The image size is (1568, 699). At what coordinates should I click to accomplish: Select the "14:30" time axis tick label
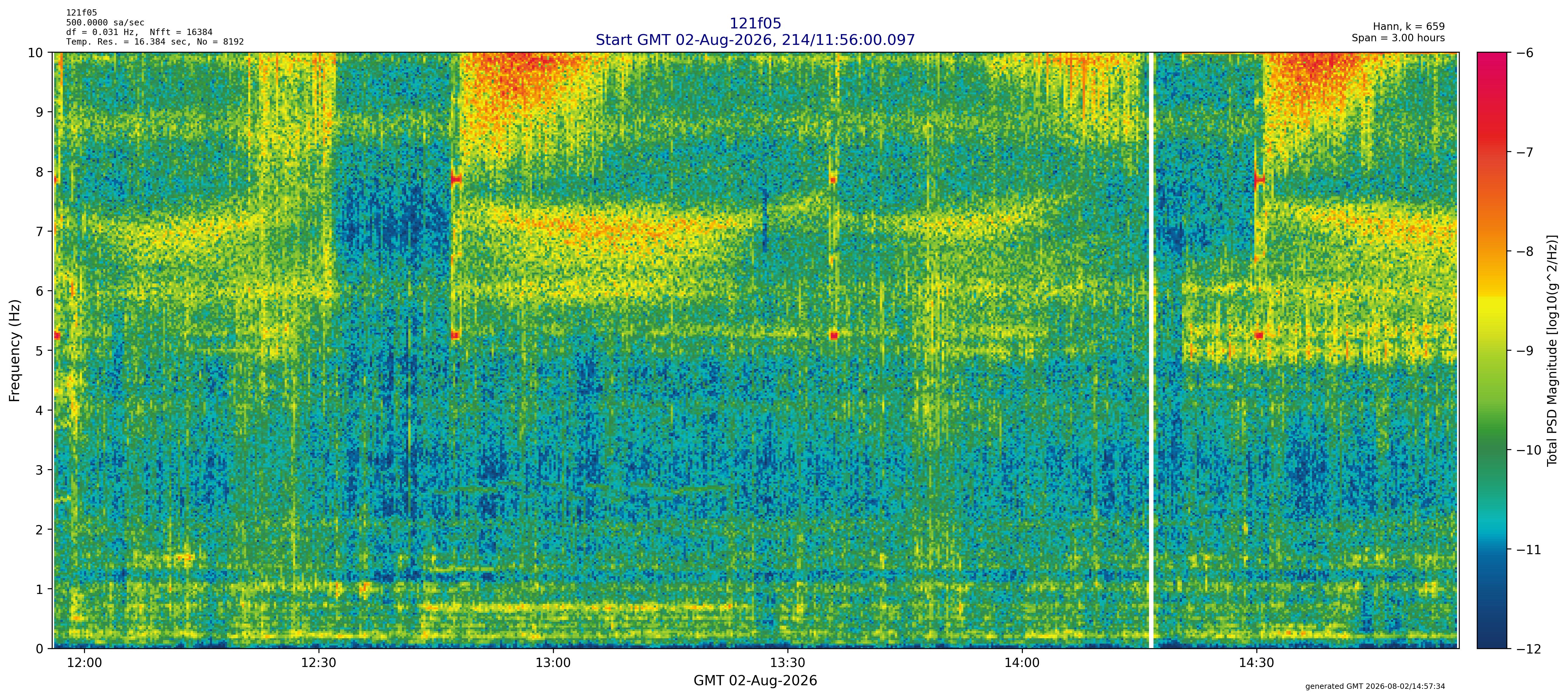click(x=1256, y=662)
